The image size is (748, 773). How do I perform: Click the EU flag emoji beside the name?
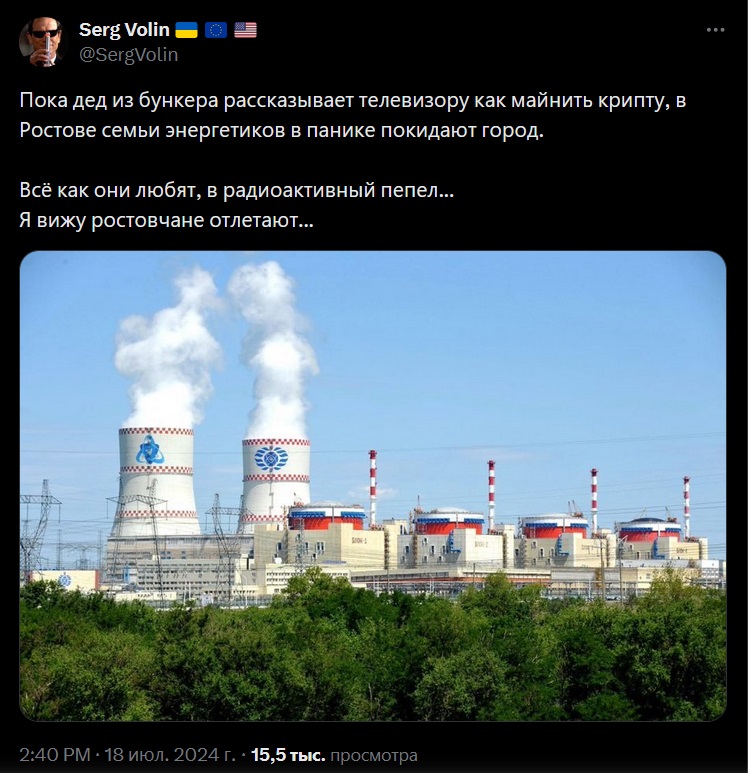[x=216, y=31]
